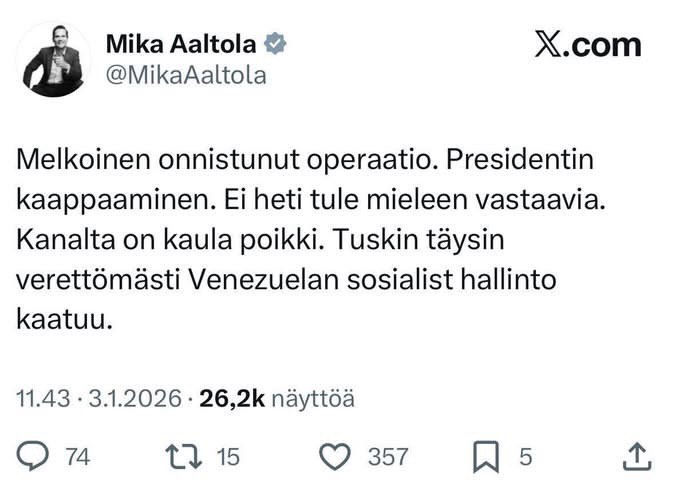Viewport: 675px width, 492px height.
Task: Open the Mika Aaltola display name
Action: click(182, 44)
